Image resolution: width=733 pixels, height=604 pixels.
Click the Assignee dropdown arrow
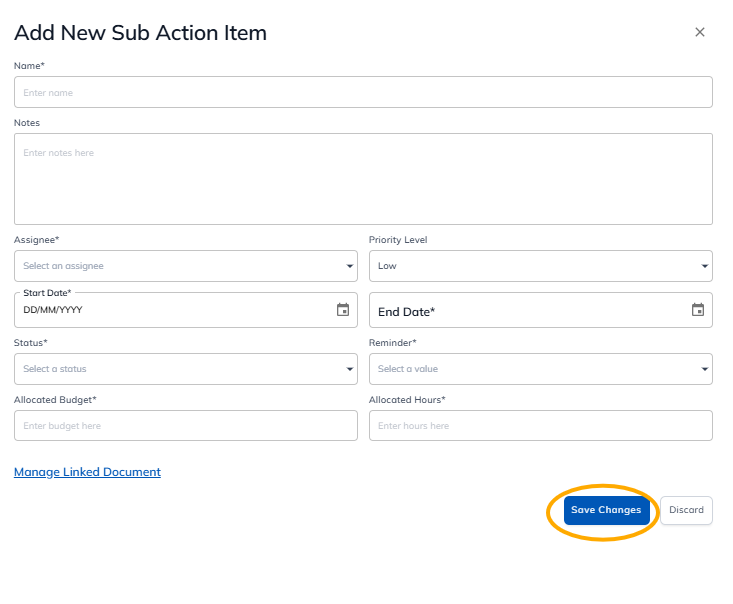coord(349,267)
